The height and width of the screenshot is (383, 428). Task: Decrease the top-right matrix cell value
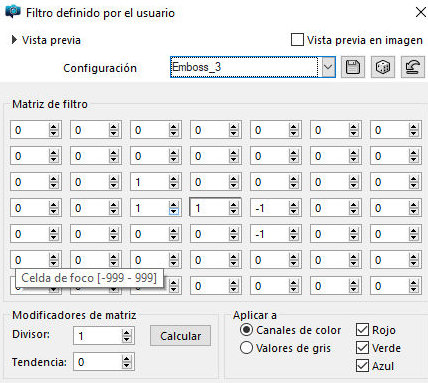pyautogui.click(x=413, y=133)
